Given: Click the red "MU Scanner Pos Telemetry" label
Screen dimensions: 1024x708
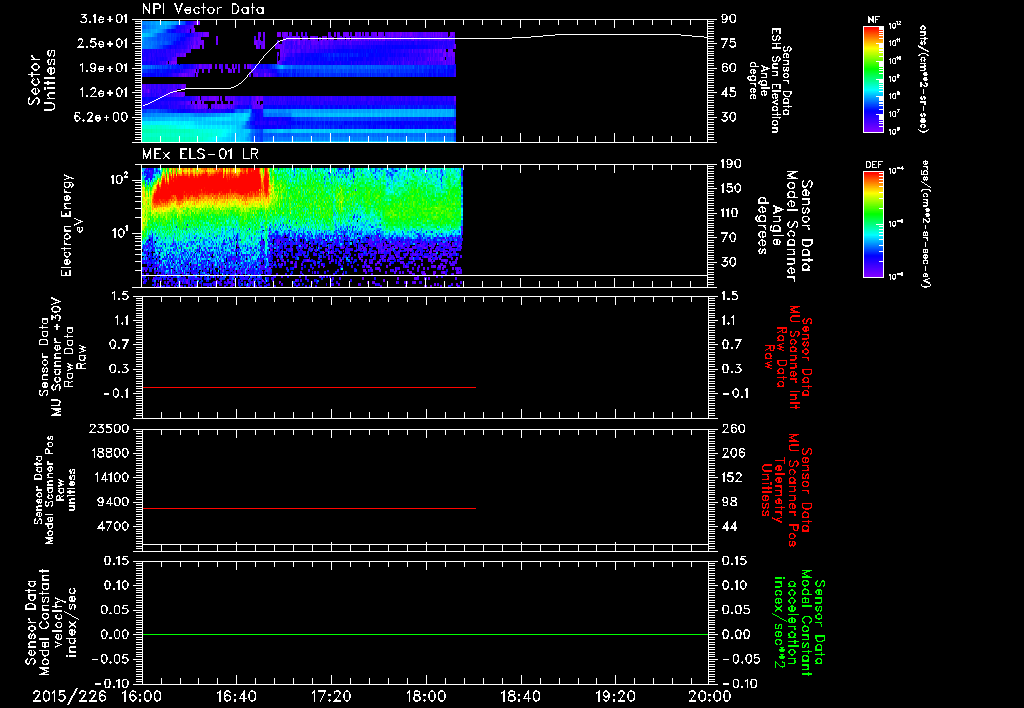Looking at the screenshot, I should 786,491.
